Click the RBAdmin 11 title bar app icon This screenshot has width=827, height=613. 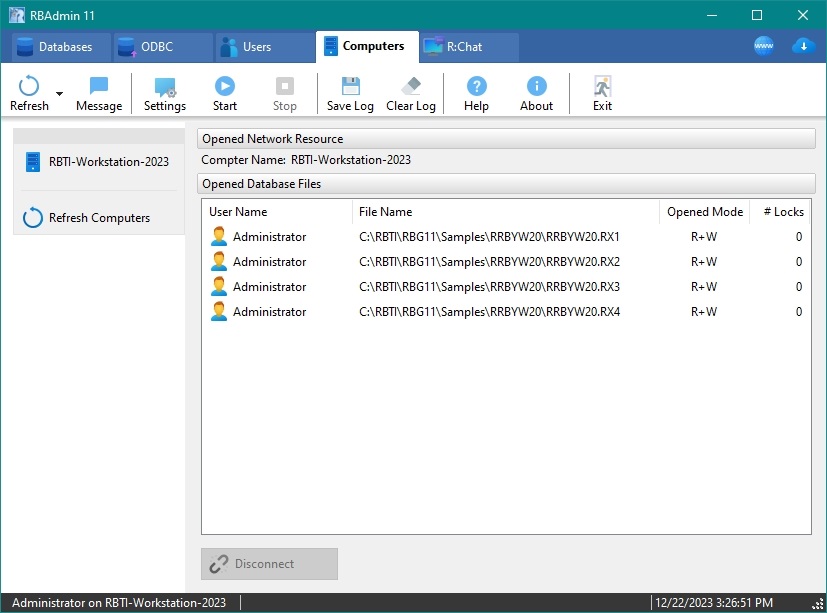(x=17, y=15)
